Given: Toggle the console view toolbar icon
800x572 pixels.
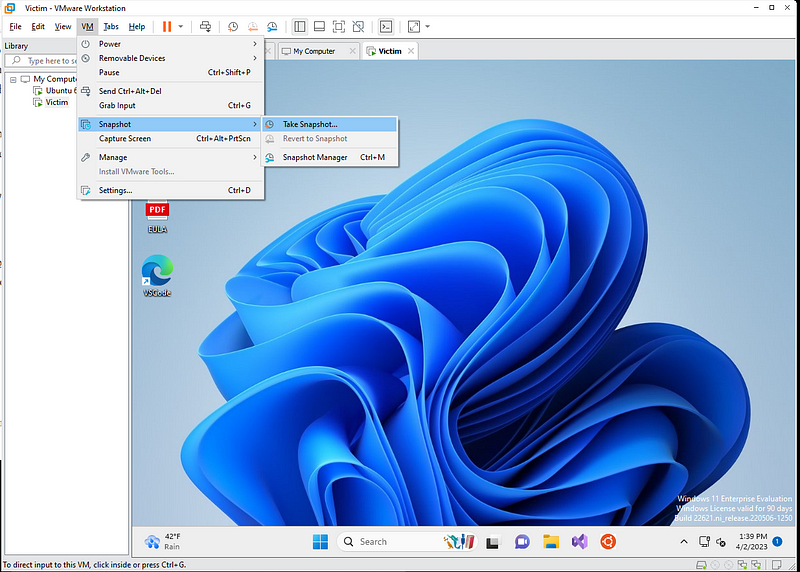Looking at the screenshot, I should click(x=386, y=27).
